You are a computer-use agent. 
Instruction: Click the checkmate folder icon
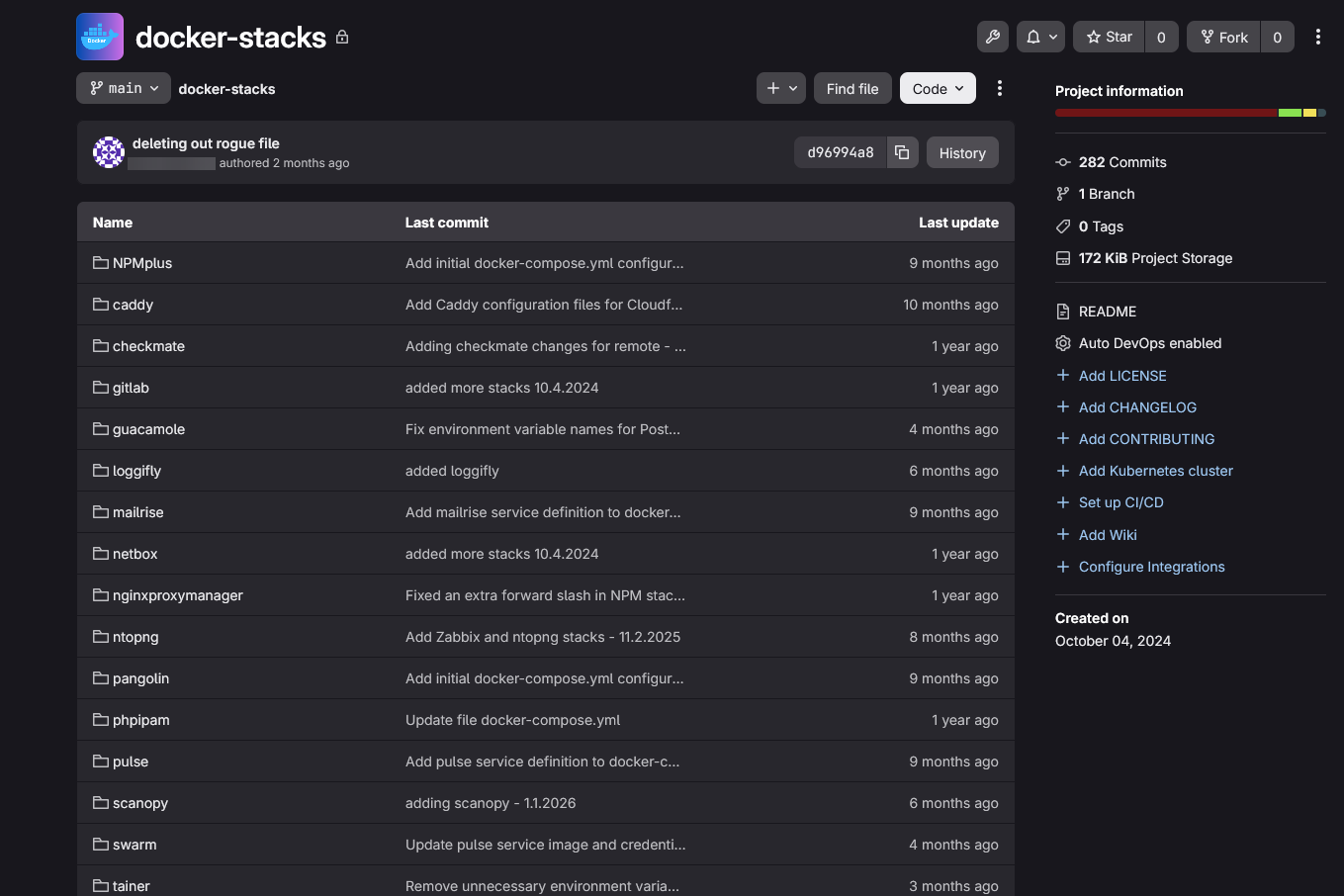[x=101, y=346]
